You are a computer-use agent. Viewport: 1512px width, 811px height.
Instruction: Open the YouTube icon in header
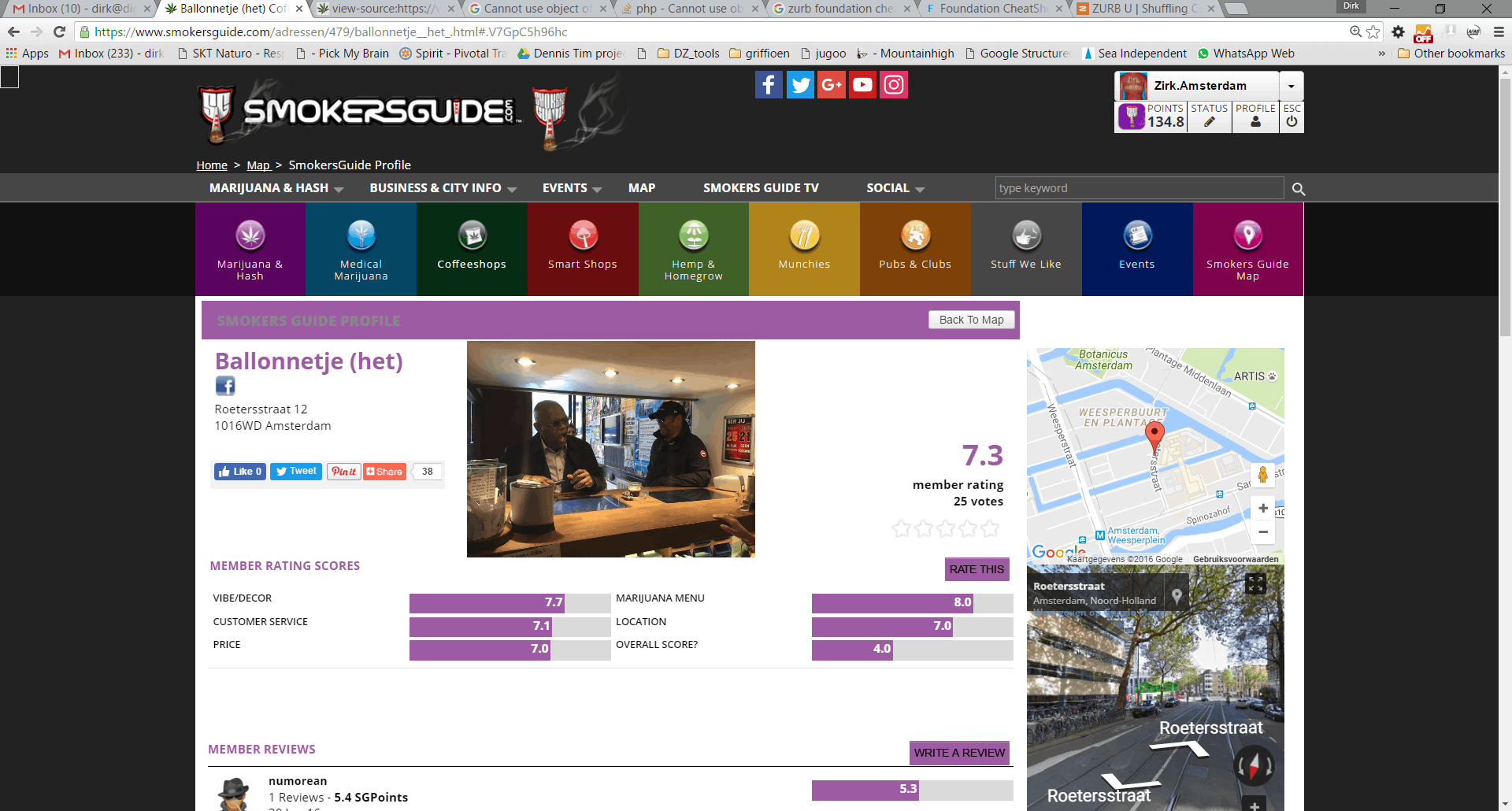[862, 84]
